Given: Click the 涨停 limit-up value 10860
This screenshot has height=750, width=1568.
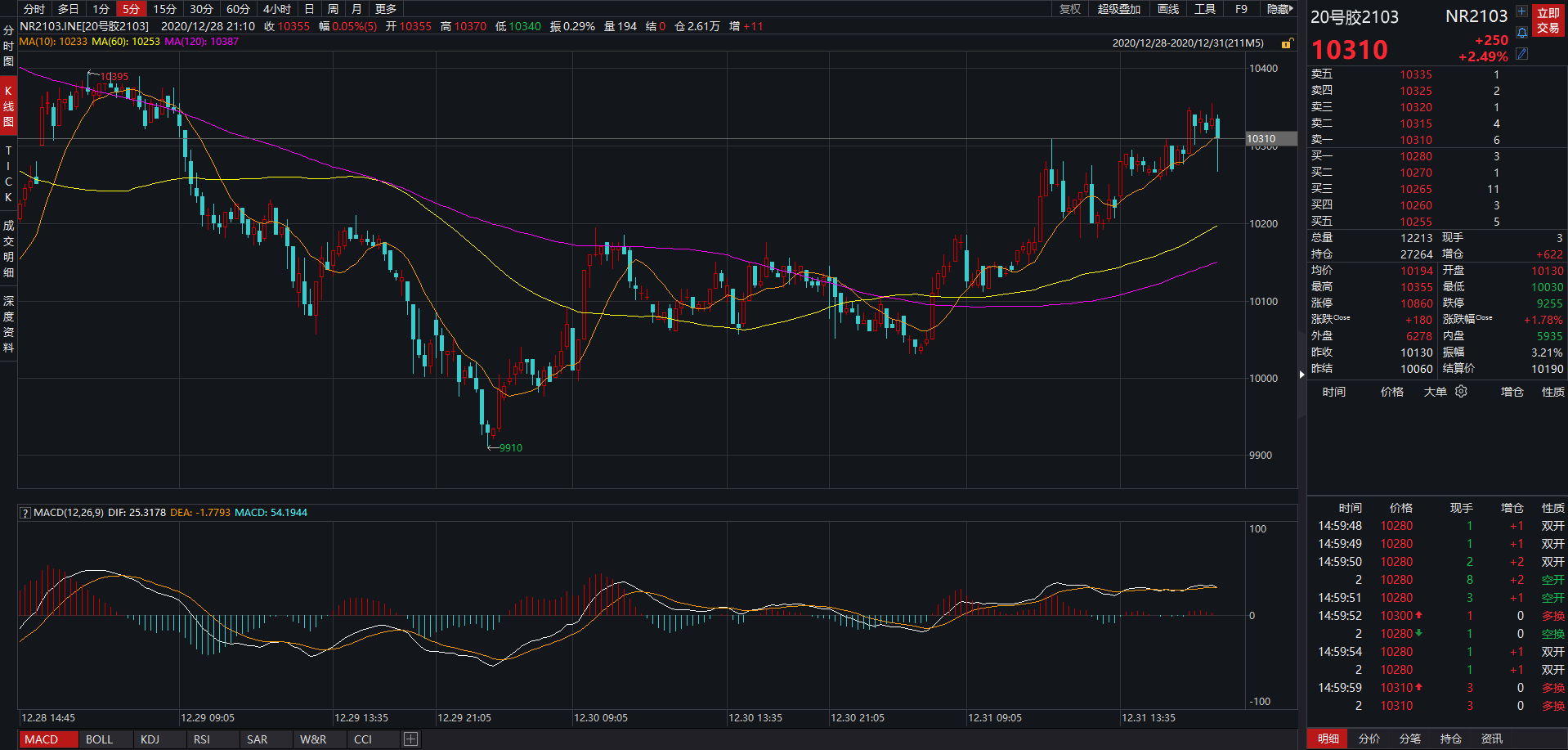Looking at the screenshot, I should (1417, 303).
